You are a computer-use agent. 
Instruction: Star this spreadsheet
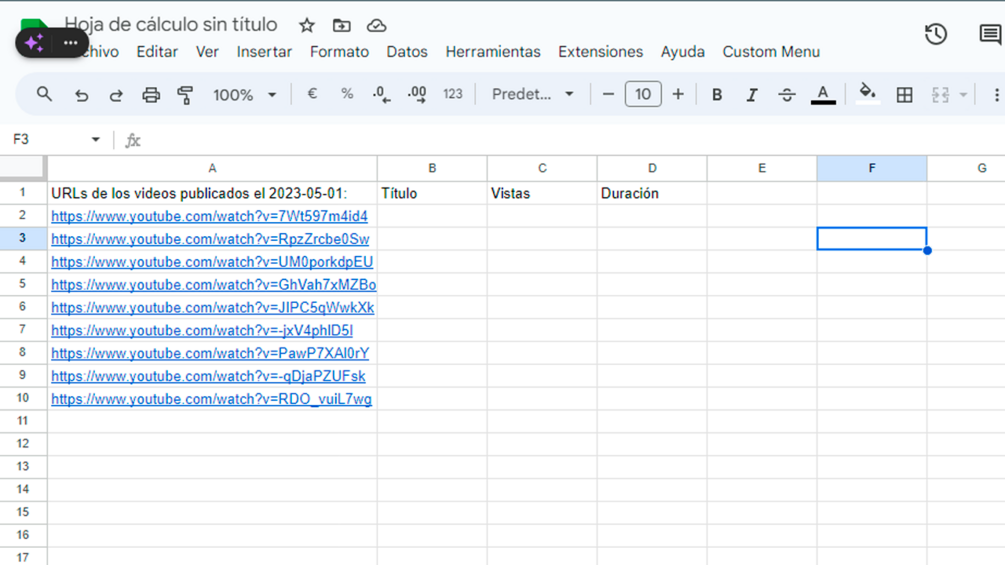[x=307, y=26]
